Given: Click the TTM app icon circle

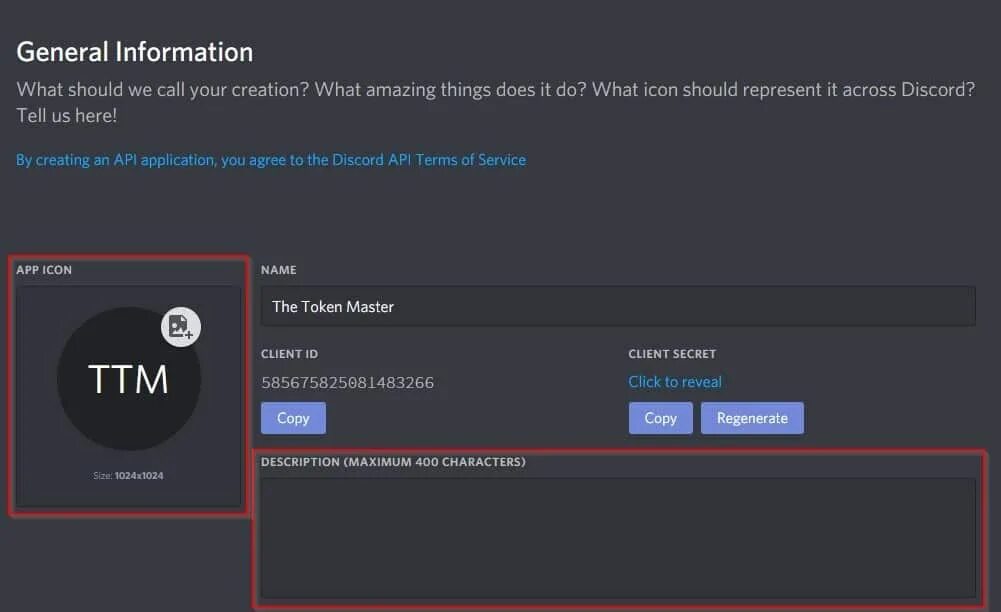Looking at the screenshot, I should click(x=128, y=379).
